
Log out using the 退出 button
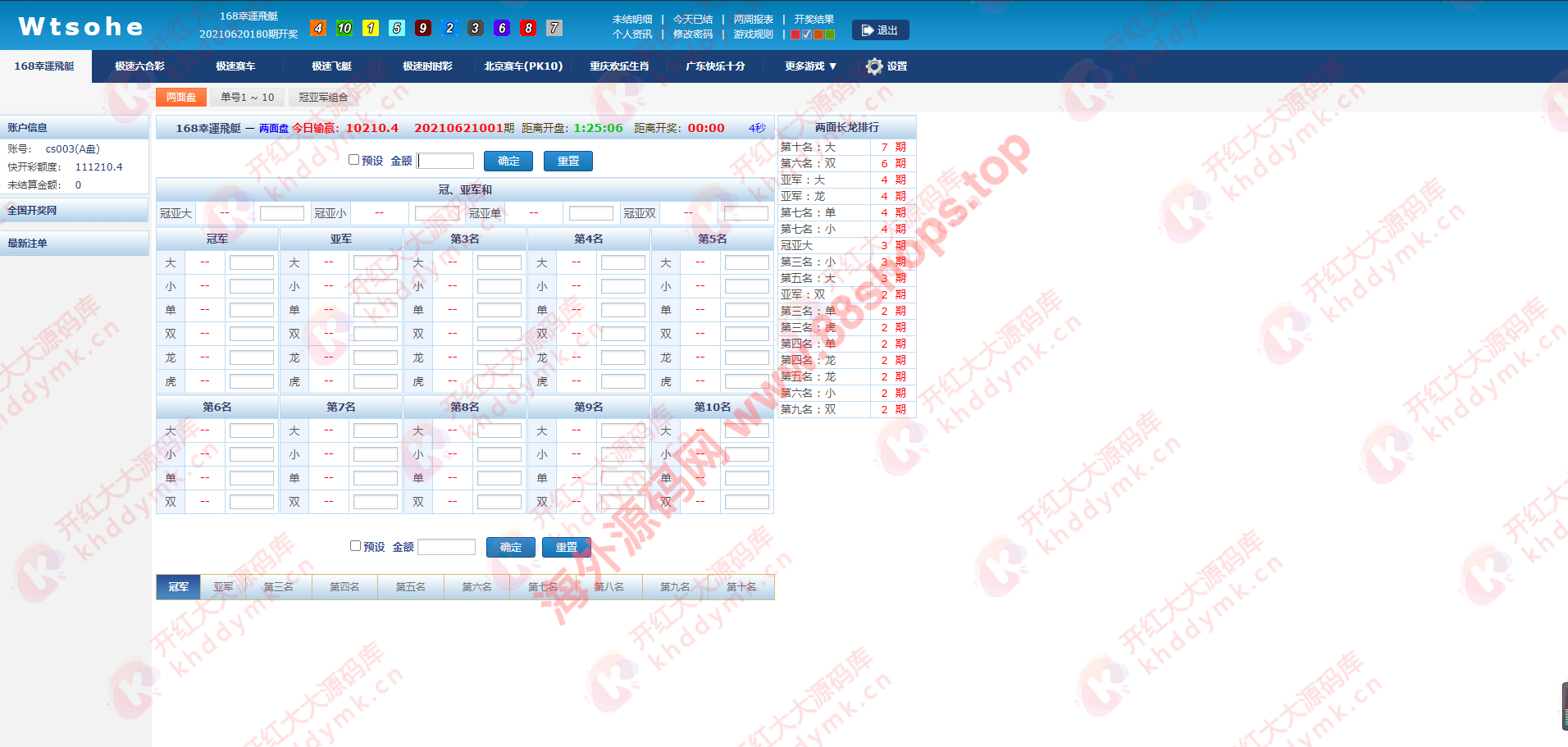pyautogui.click(x=880, y=30)
